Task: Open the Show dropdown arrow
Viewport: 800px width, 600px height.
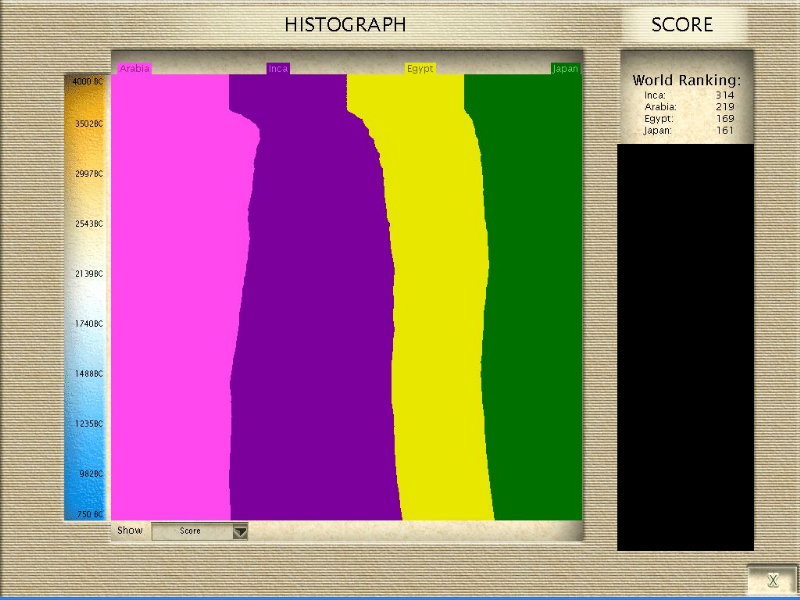Action: tap(239, 532)
